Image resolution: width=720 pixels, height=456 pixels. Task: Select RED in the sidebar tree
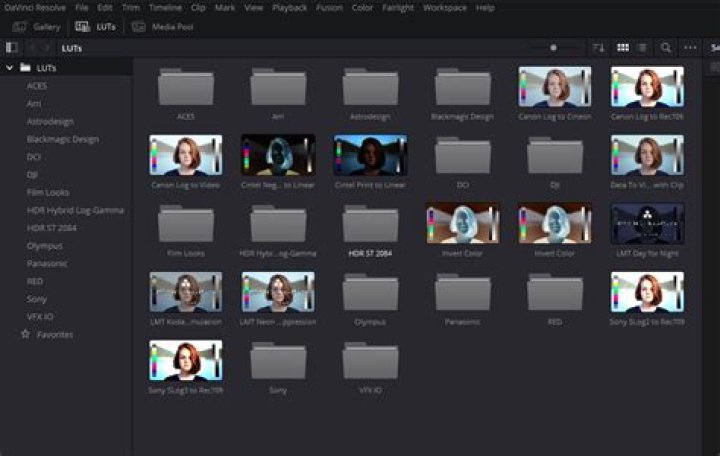tap(35, 281)
